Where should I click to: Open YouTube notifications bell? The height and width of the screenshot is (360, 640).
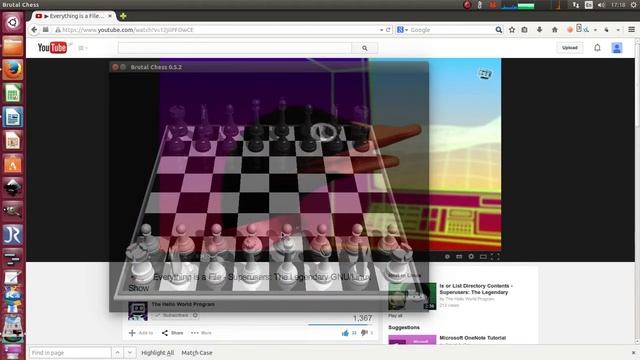(x=597, y=48)
